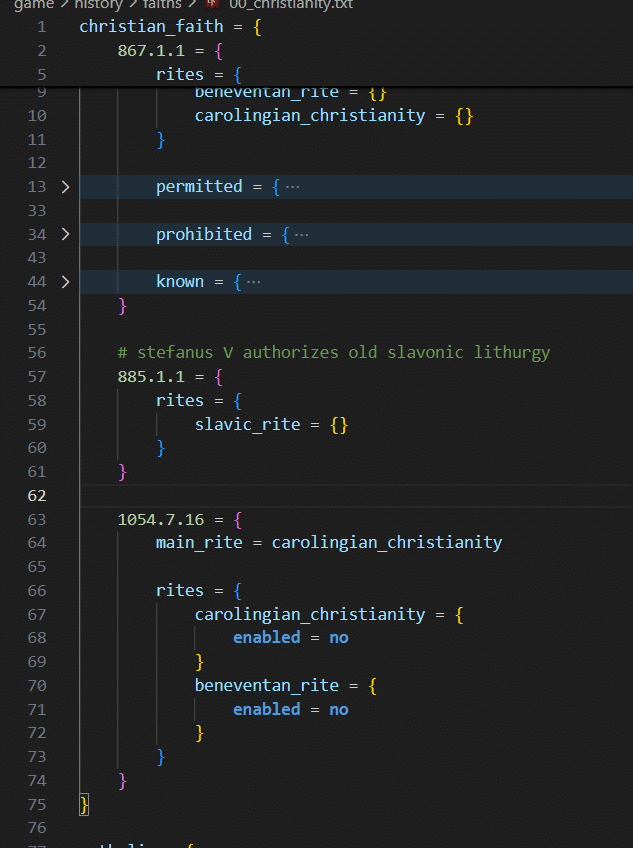Image resolution: width=633 pixels, height=848 pixels.
Task: Click carolingian_christianity on line 10
Action: [x=310, y=116]
